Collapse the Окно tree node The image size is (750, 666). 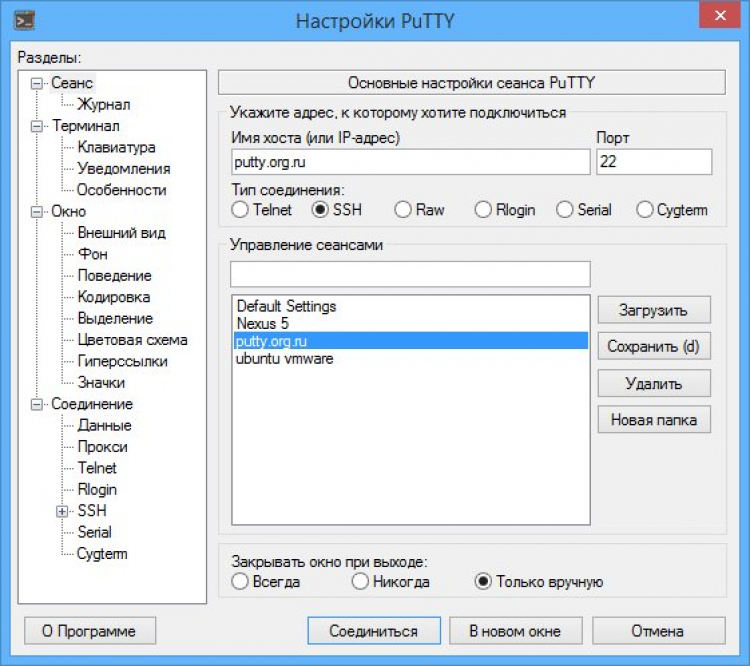pos(36,211)
